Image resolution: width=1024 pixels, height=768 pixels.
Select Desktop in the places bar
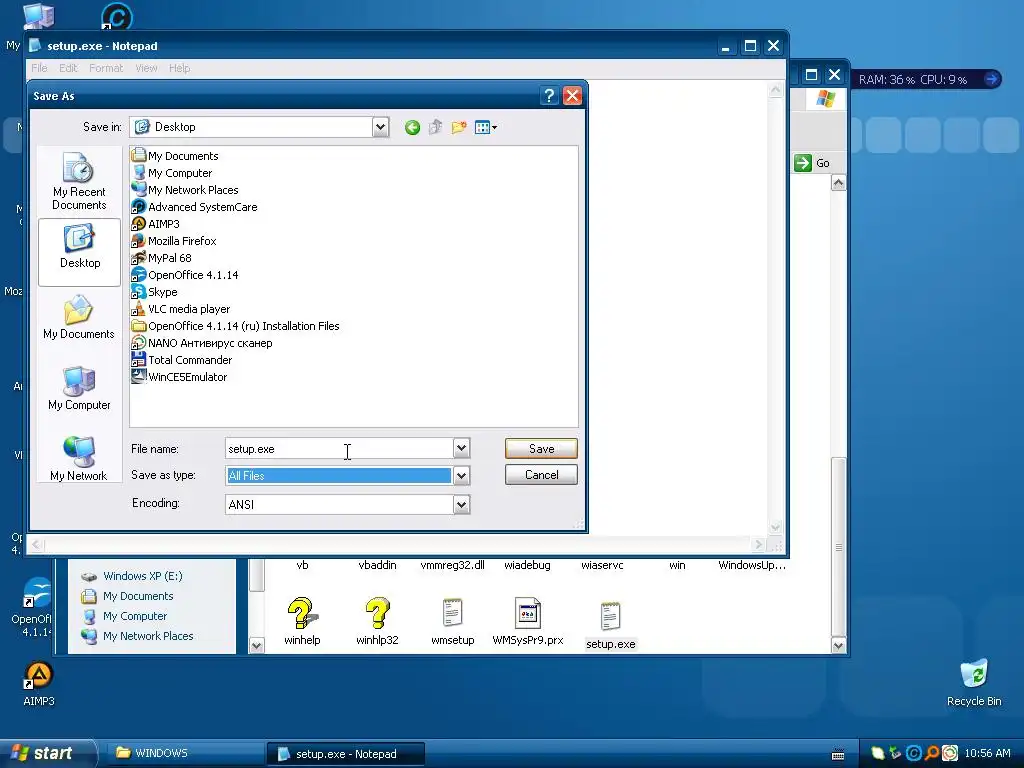(x=80, y=252)
